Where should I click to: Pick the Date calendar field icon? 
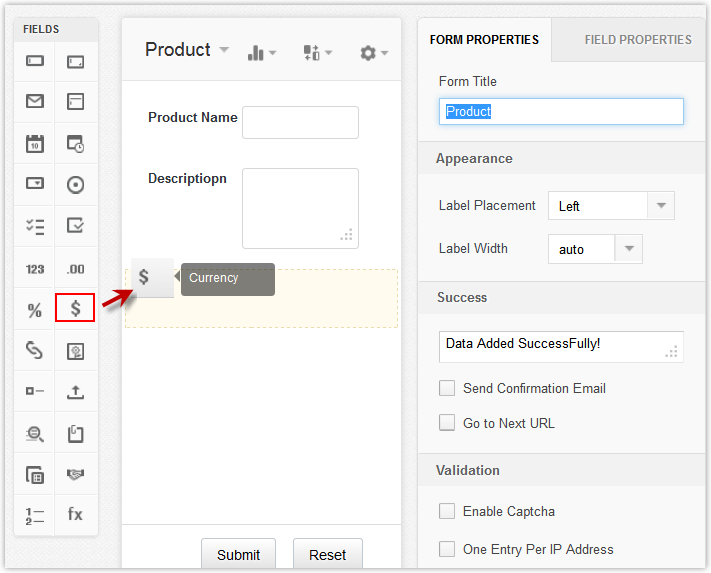(x=35, y=143)
